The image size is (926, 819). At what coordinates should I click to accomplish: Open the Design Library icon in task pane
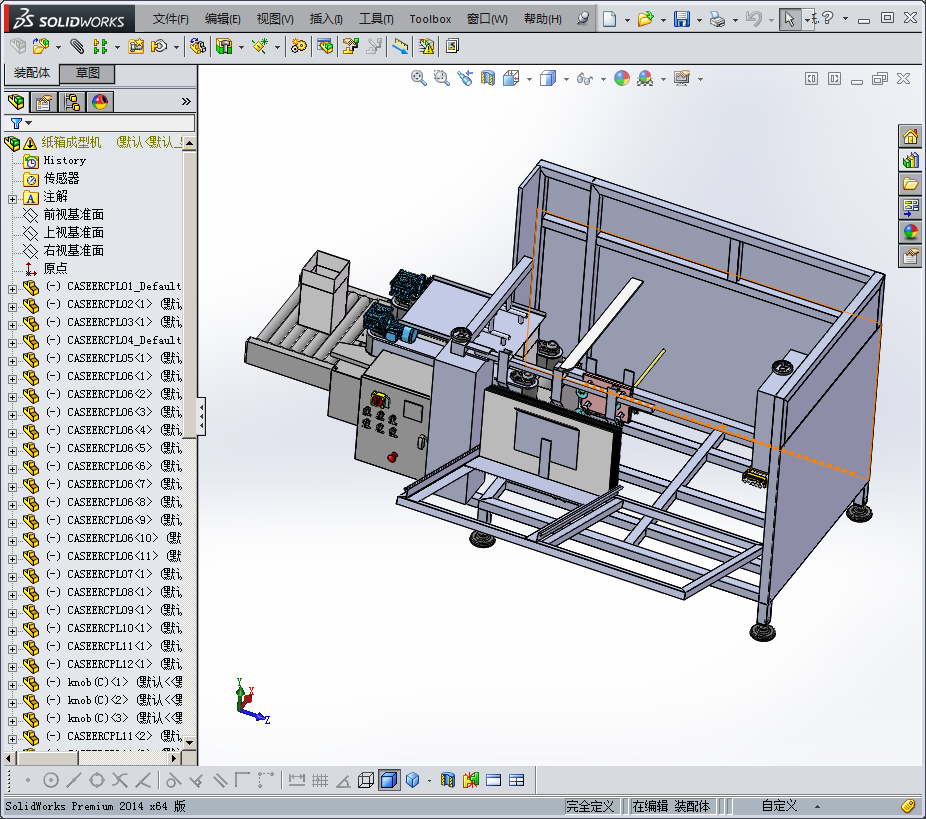(x=911, y=160)
